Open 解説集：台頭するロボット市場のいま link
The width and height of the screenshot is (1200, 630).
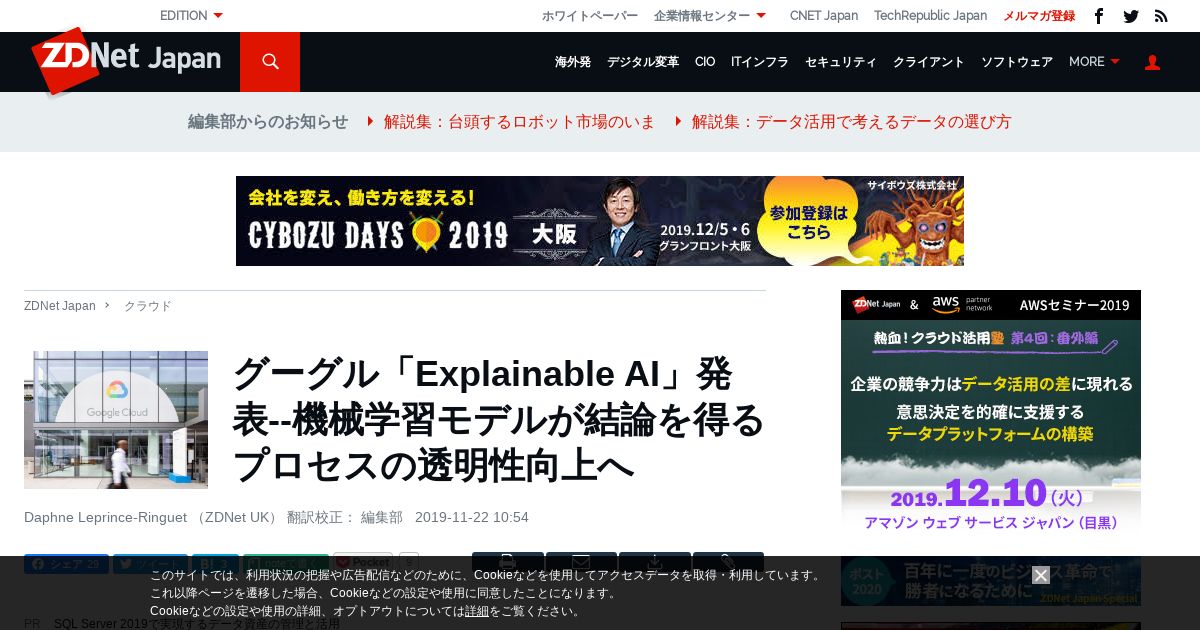[519, 122]
